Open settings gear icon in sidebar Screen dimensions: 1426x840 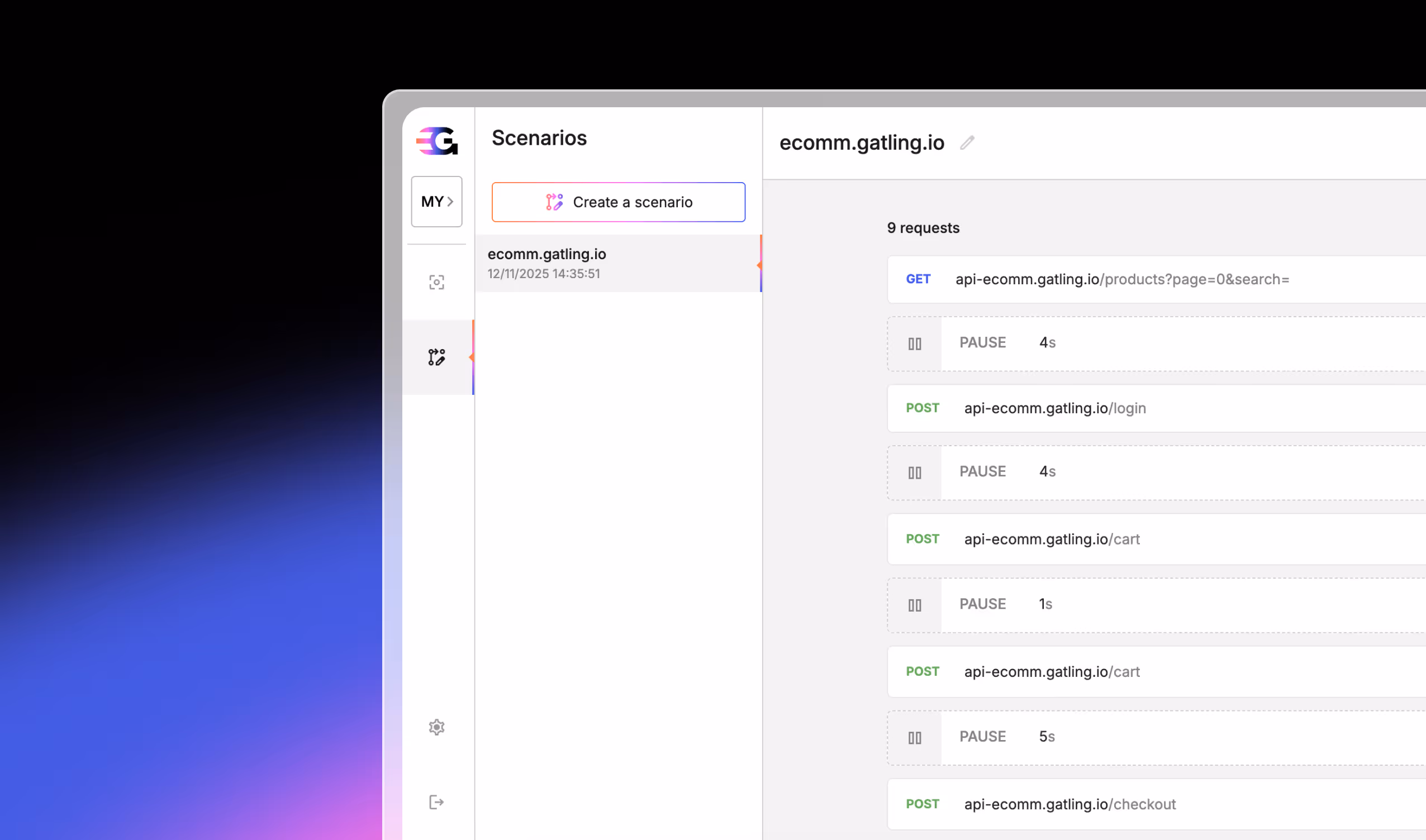tap(436, 727)
